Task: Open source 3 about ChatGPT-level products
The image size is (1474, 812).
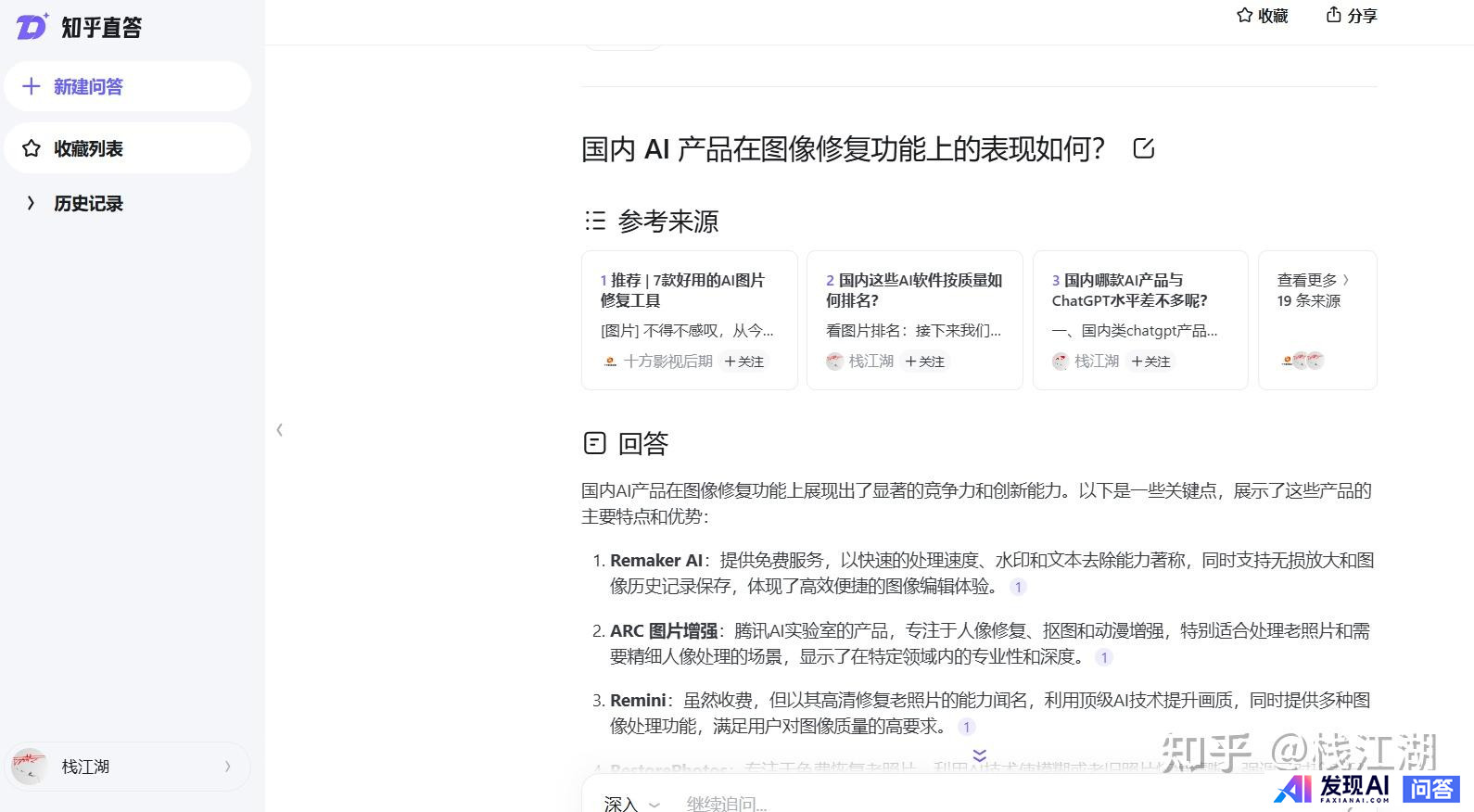Action: (x=1129, y=290)
